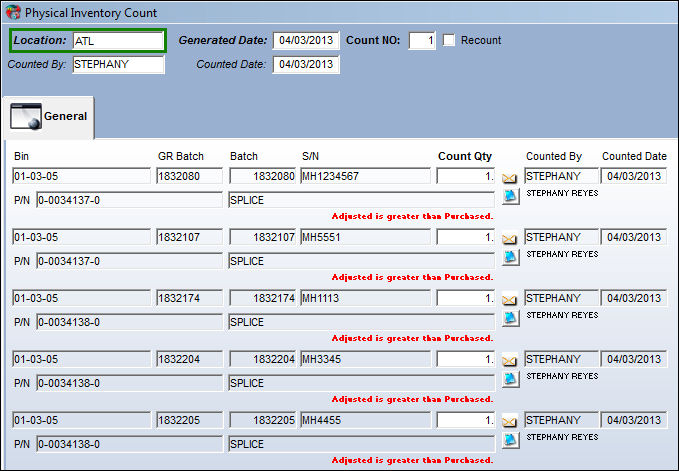Select S/N field MH1113
679x471 pixels.
point(365,298)
